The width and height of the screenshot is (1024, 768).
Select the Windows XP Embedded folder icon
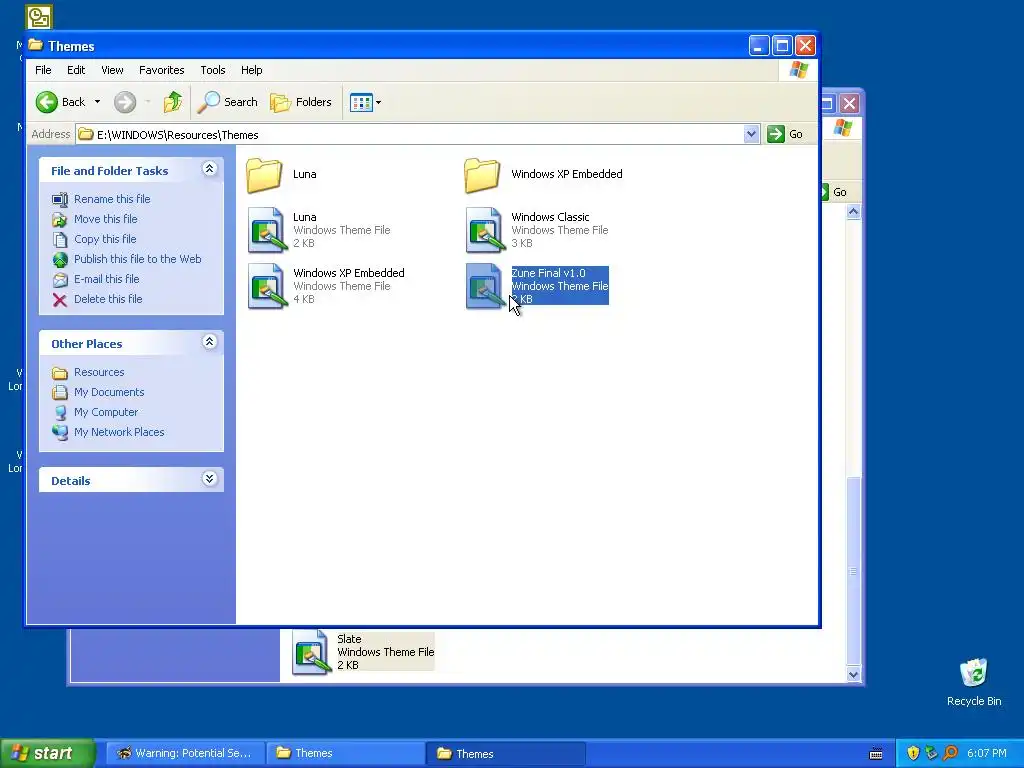pos(483,175)
